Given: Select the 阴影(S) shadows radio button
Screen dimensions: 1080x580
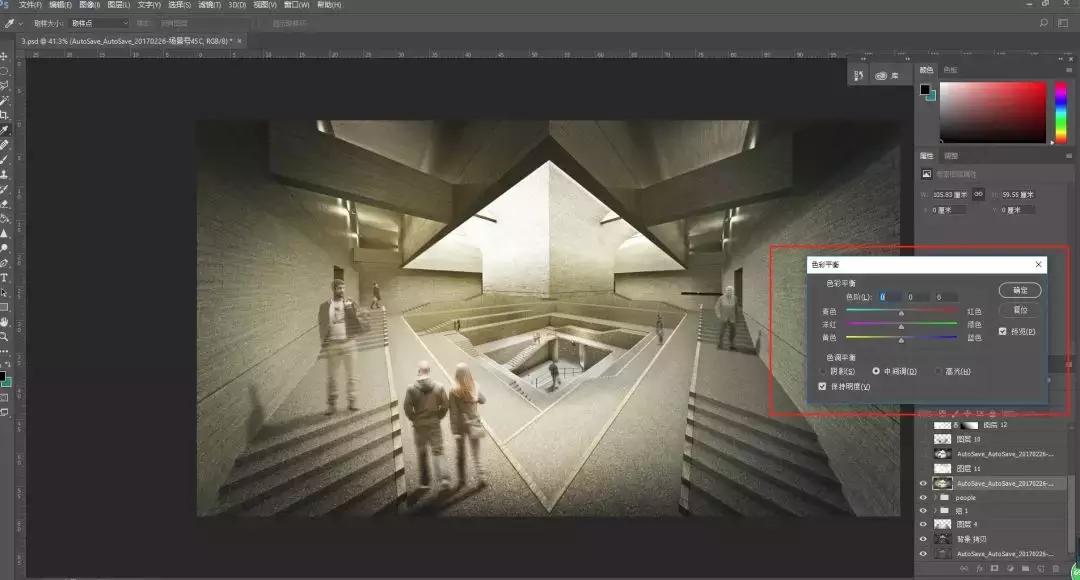Looking at the screenshot, I should 822,371.
